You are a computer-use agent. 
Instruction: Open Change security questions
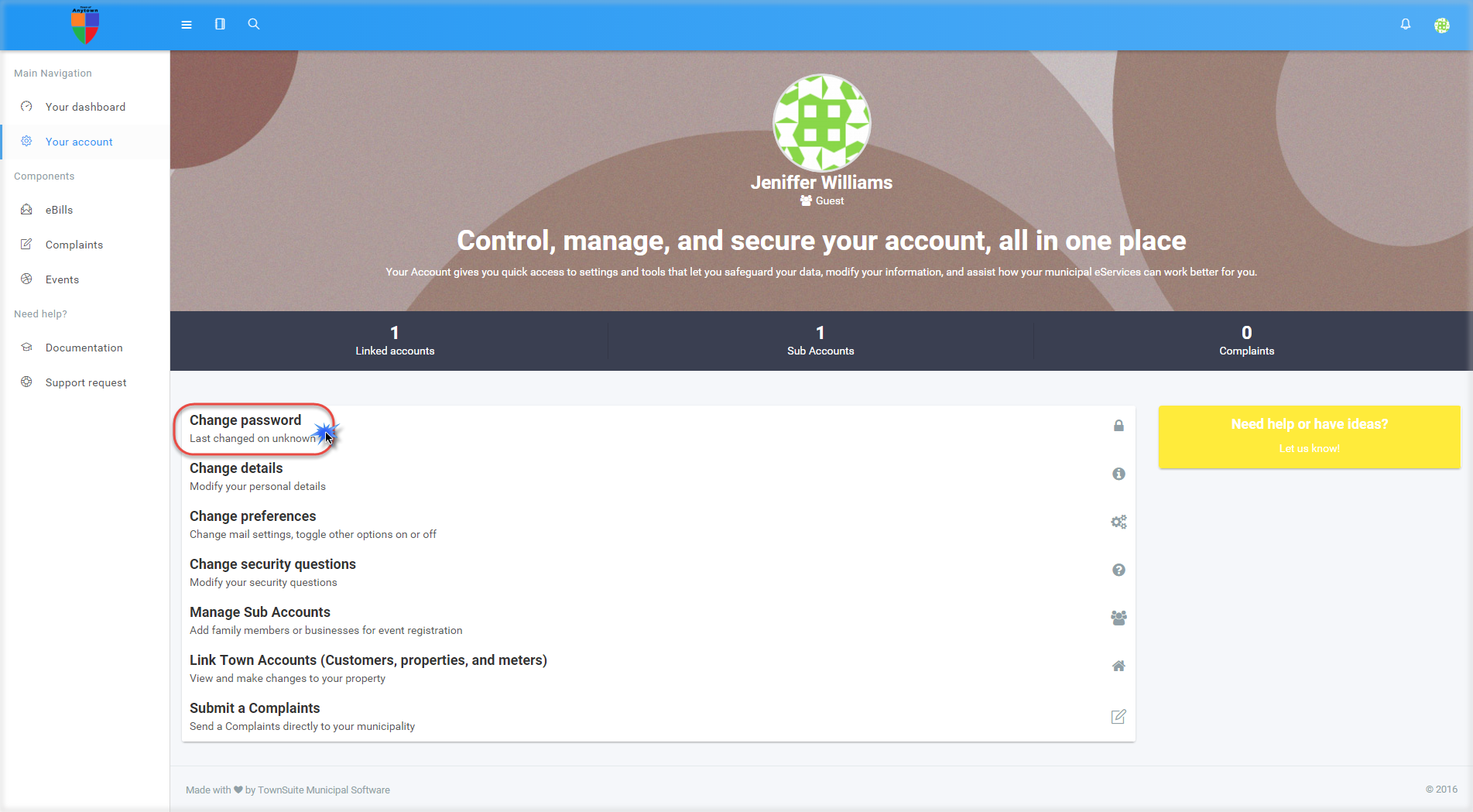coord(658,573)
